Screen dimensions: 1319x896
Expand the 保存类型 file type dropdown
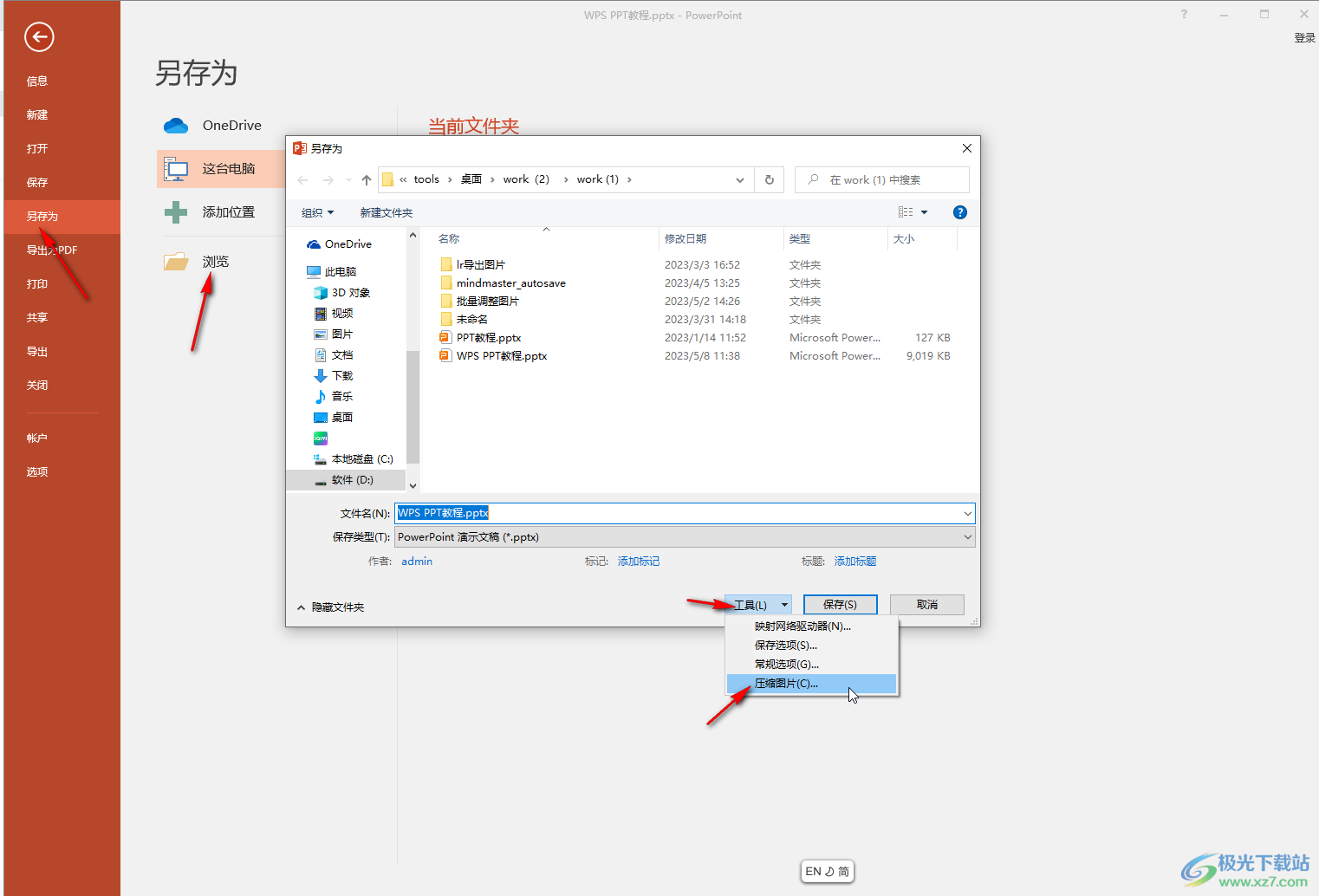click(x=967, y=537)
